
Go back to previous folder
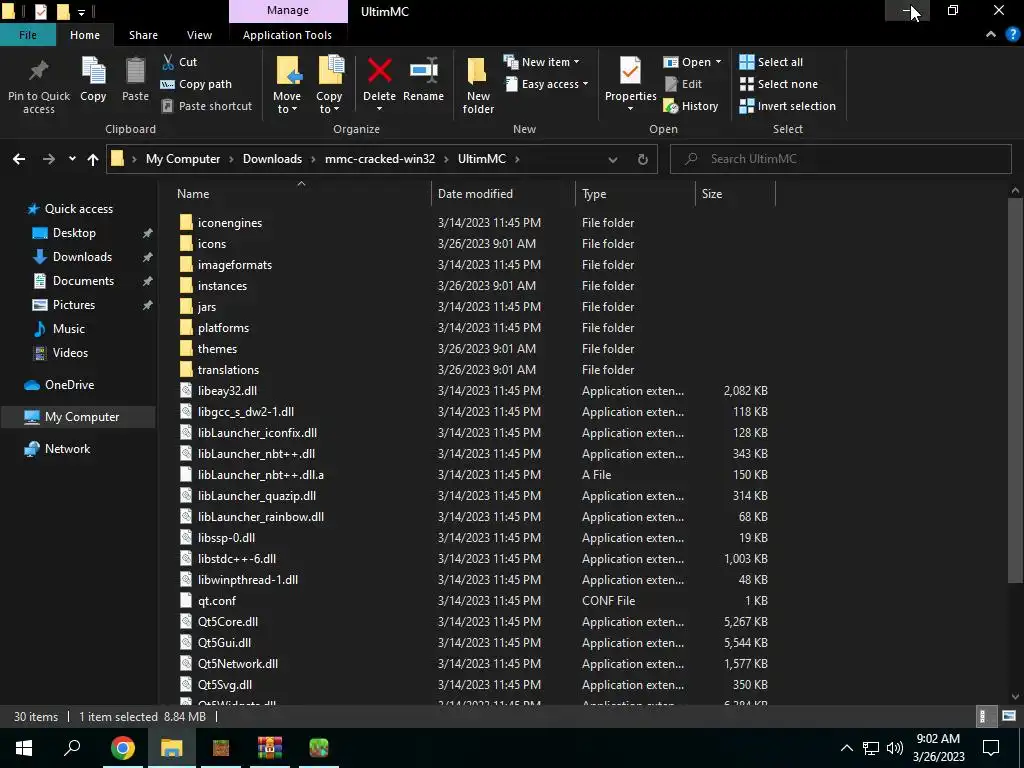point(19,159)
